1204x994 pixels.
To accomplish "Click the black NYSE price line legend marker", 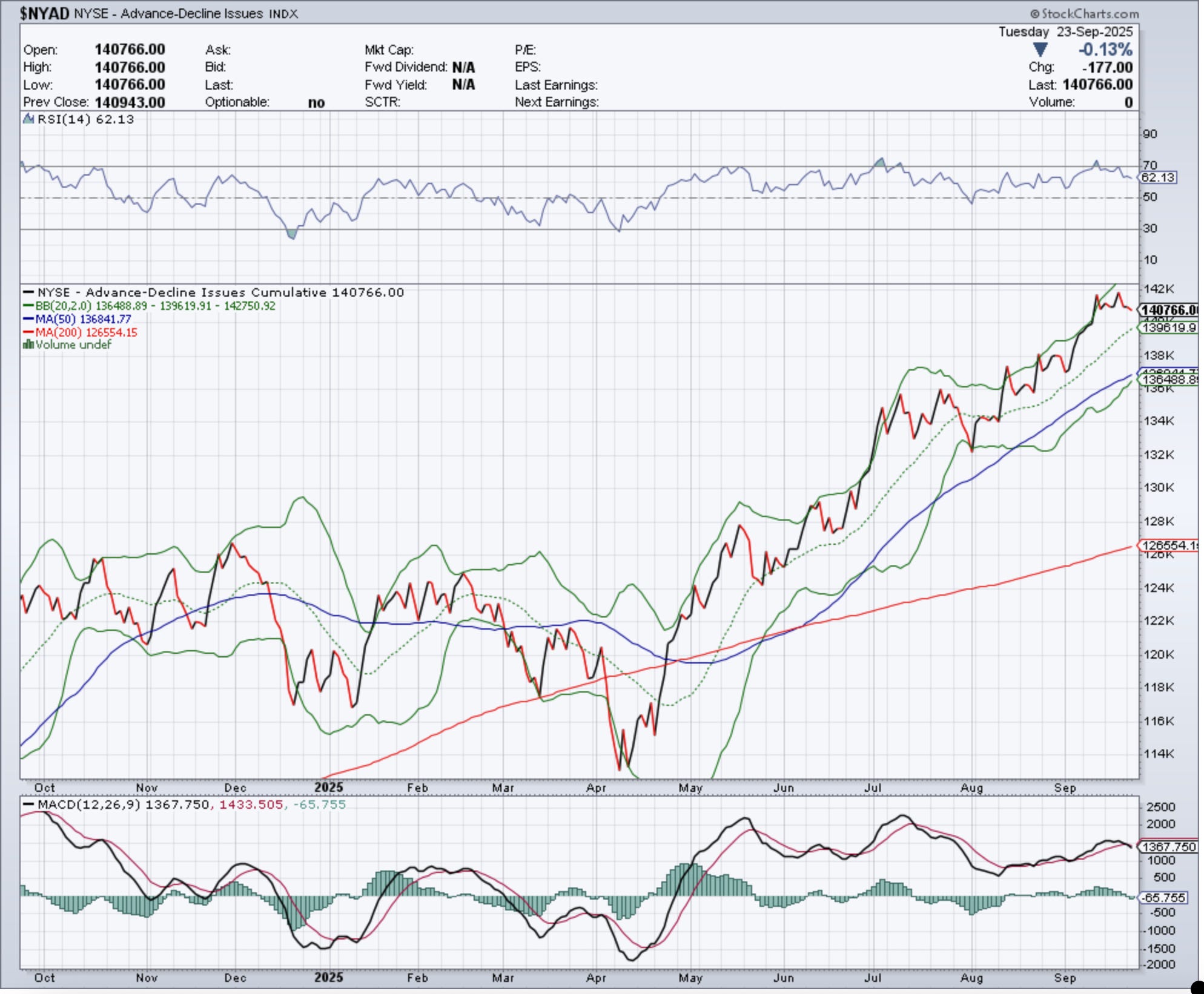I will [x=28, y=293].
